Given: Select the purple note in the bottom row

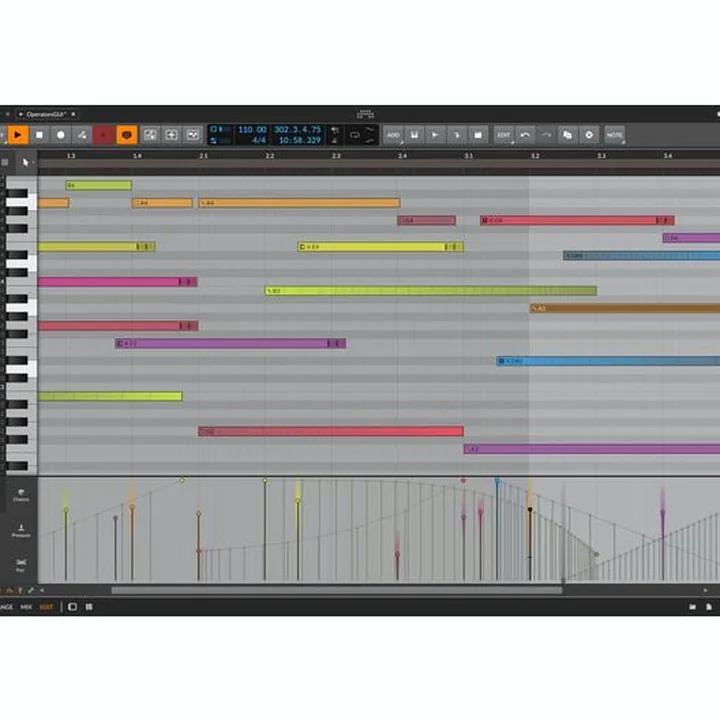Looking at the screenshot, I should tap(592, 449).
